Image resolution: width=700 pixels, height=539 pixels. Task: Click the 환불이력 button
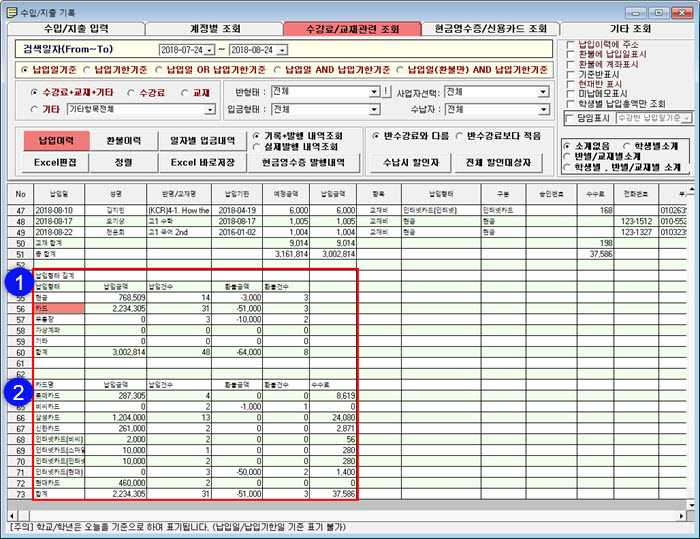[x=124, y=140]
